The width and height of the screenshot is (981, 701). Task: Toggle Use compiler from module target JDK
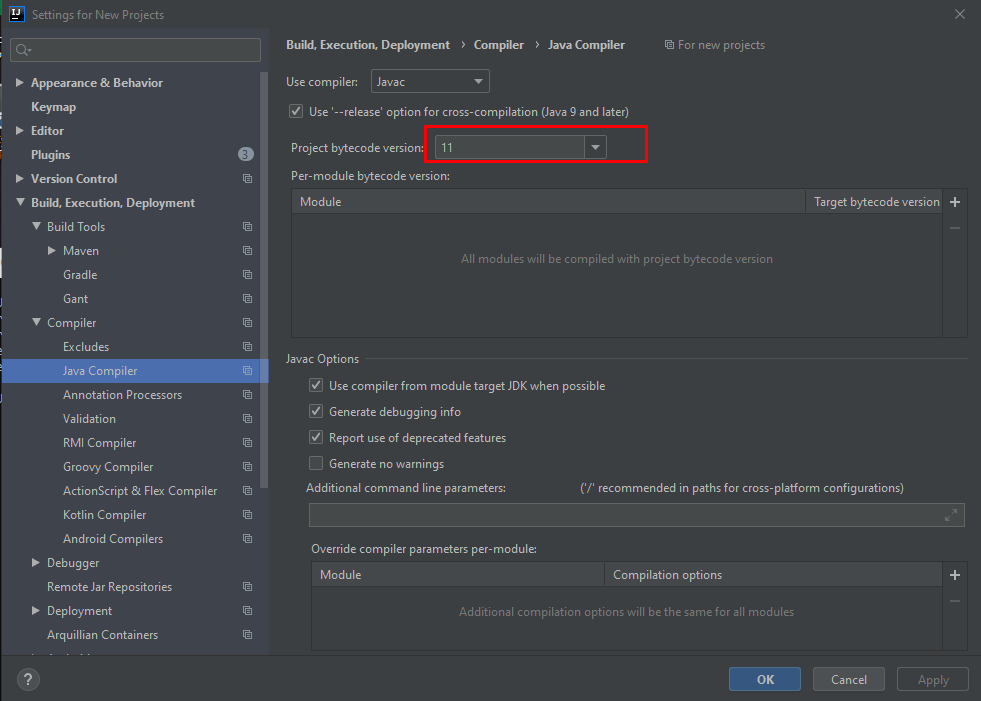tap(316, 386)
